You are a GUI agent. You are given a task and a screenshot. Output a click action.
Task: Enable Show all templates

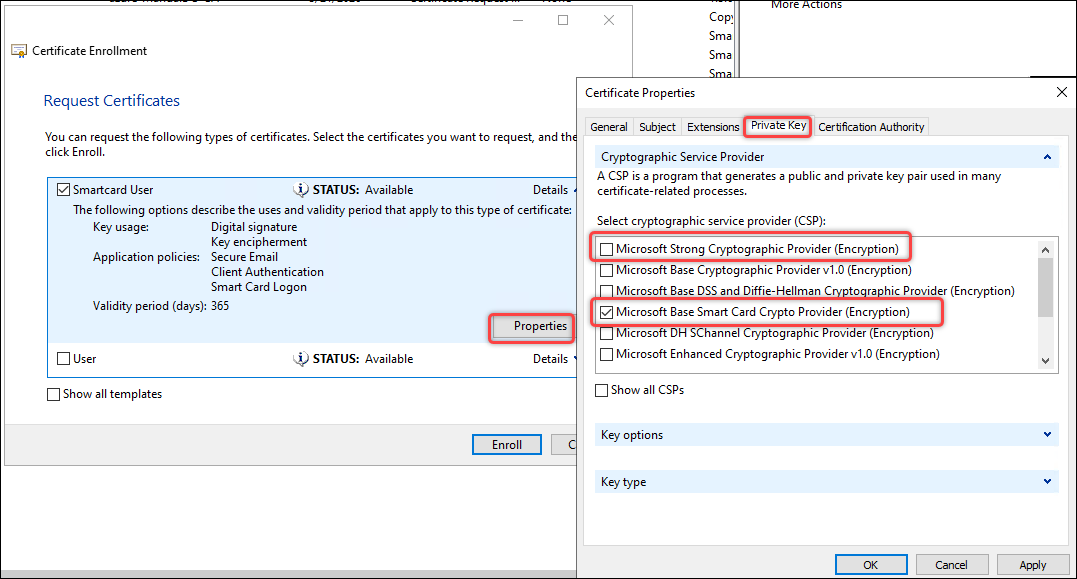point(54,393)
